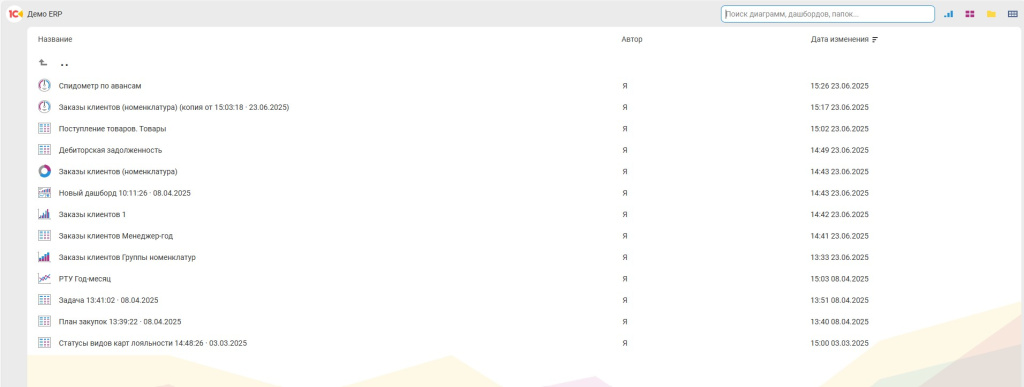This screenshot has width=1024, height=387.
Task: Open План закупок 13:39:22 entry
Action: (120, 322)
